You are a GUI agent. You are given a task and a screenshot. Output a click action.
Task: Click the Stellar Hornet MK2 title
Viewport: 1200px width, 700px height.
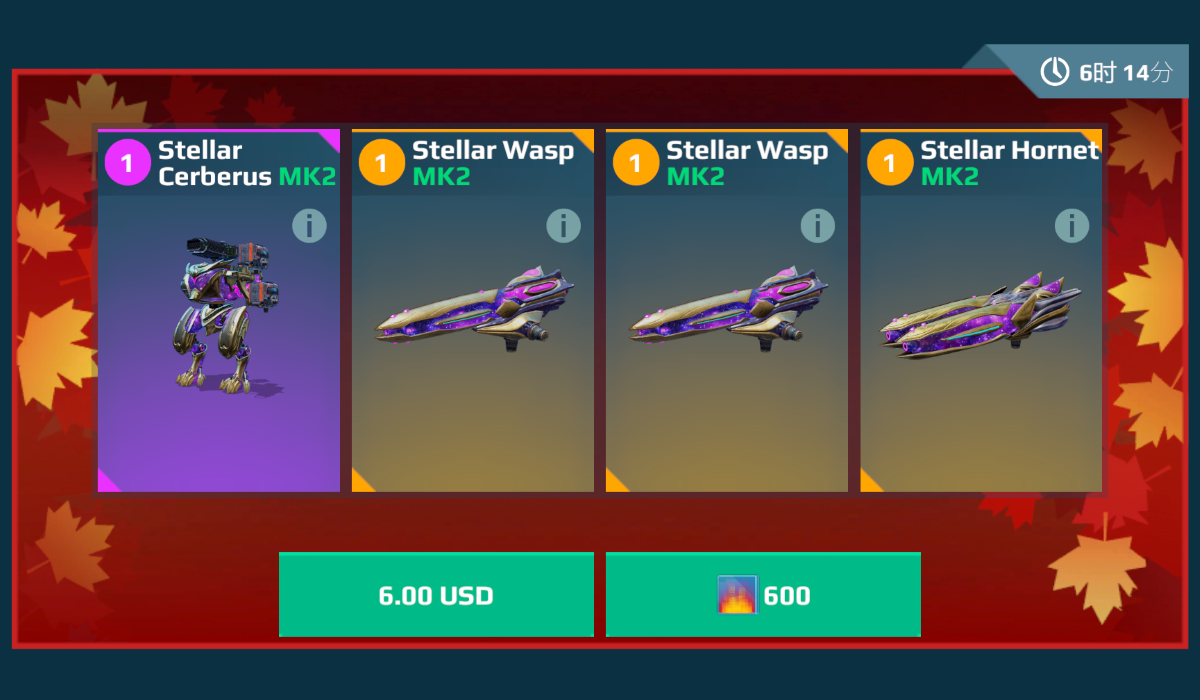(1010, 164)
